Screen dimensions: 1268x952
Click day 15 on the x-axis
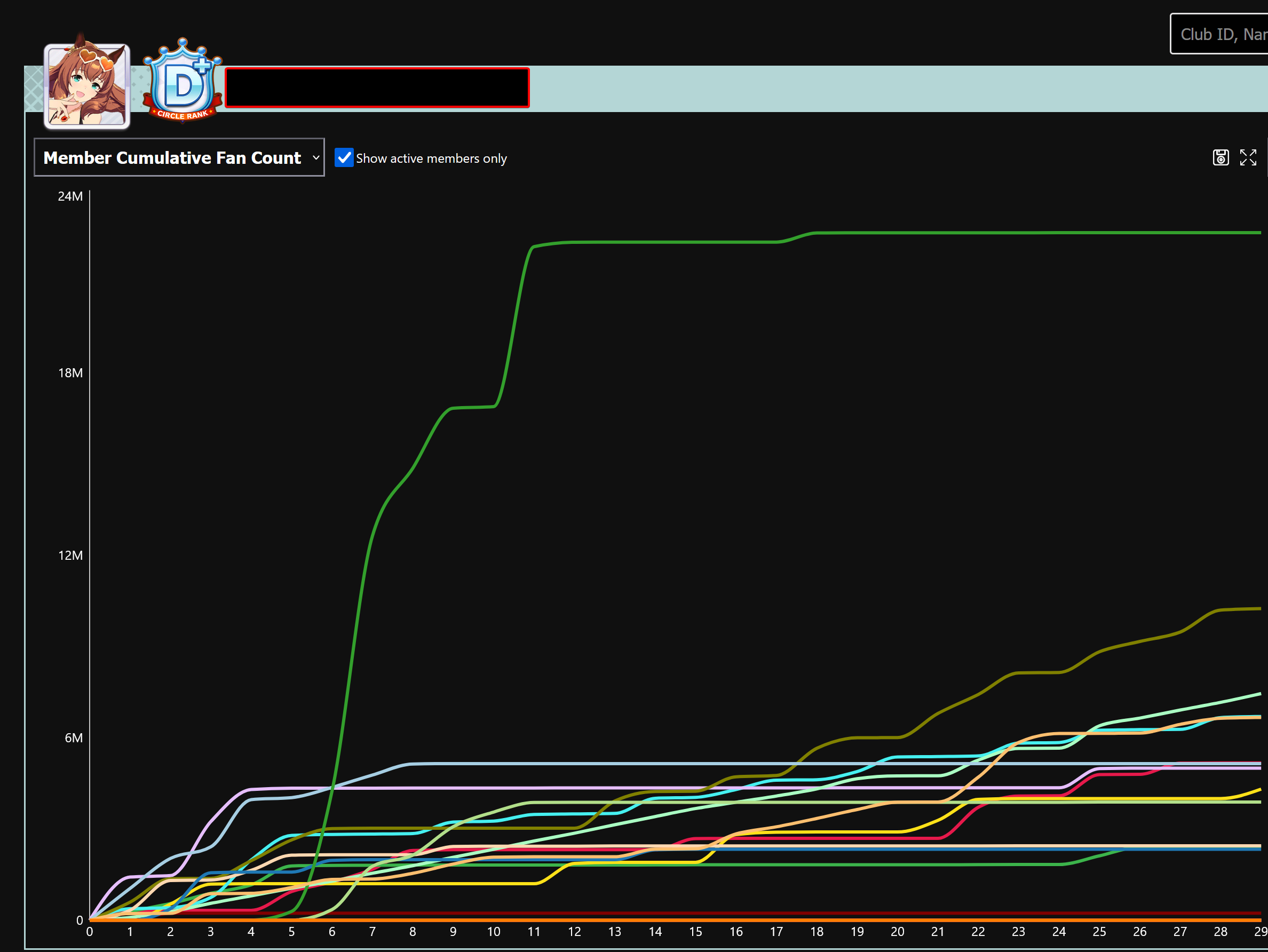[x=695, y=932]
